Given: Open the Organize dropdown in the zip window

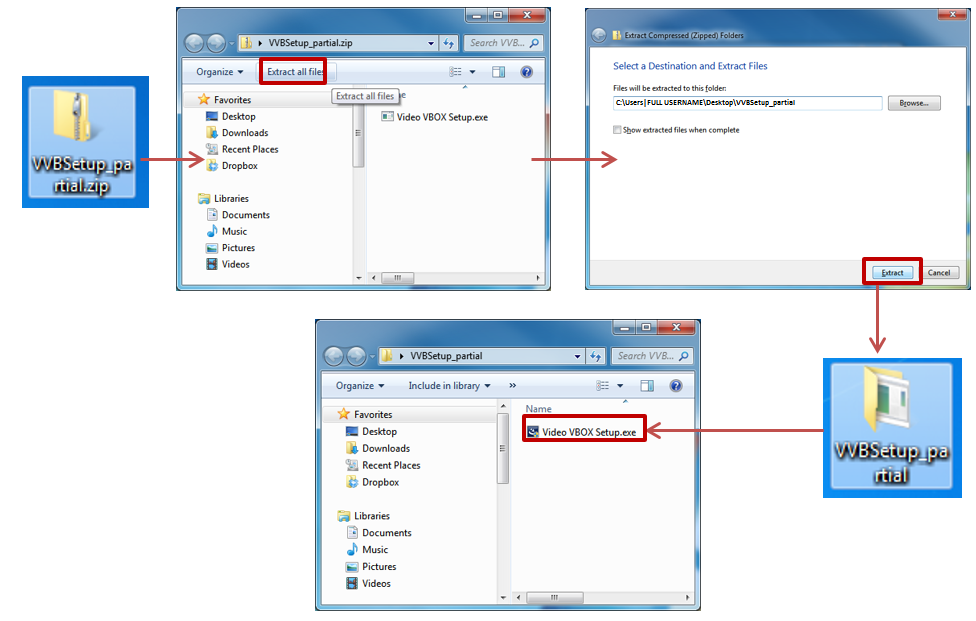Looking at the screenshot, I should 219,72.
